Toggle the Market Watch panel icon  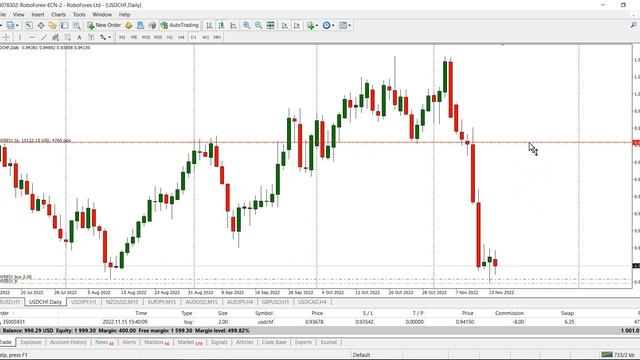[29, 25]
